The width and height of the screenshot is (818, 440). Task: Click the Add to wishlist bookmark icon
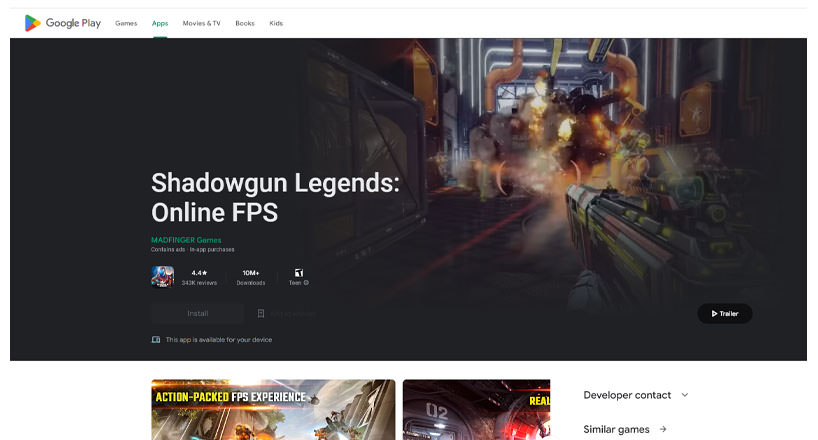tap(261, 313)
